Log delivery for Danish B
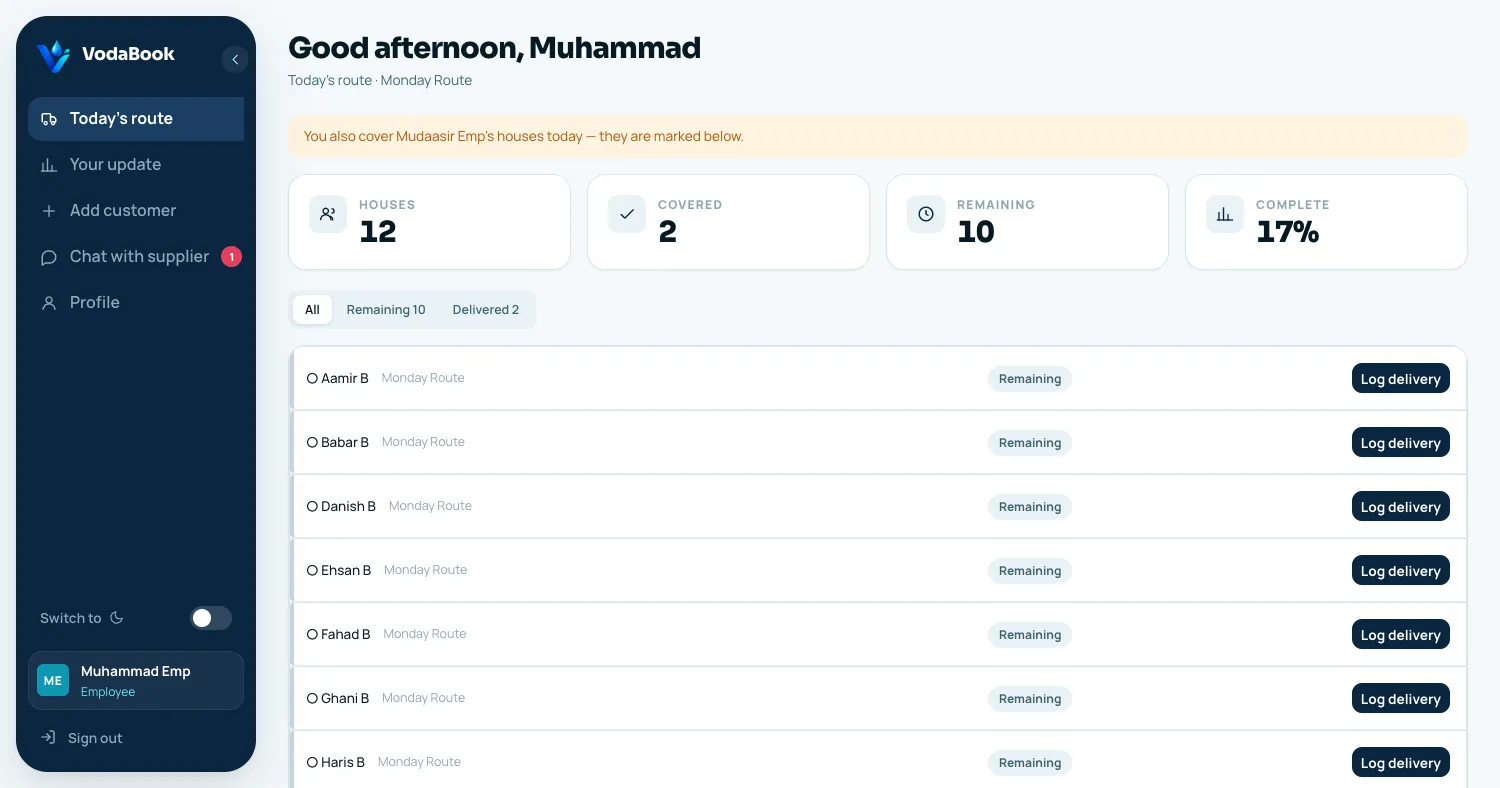 coord(1400,507)
